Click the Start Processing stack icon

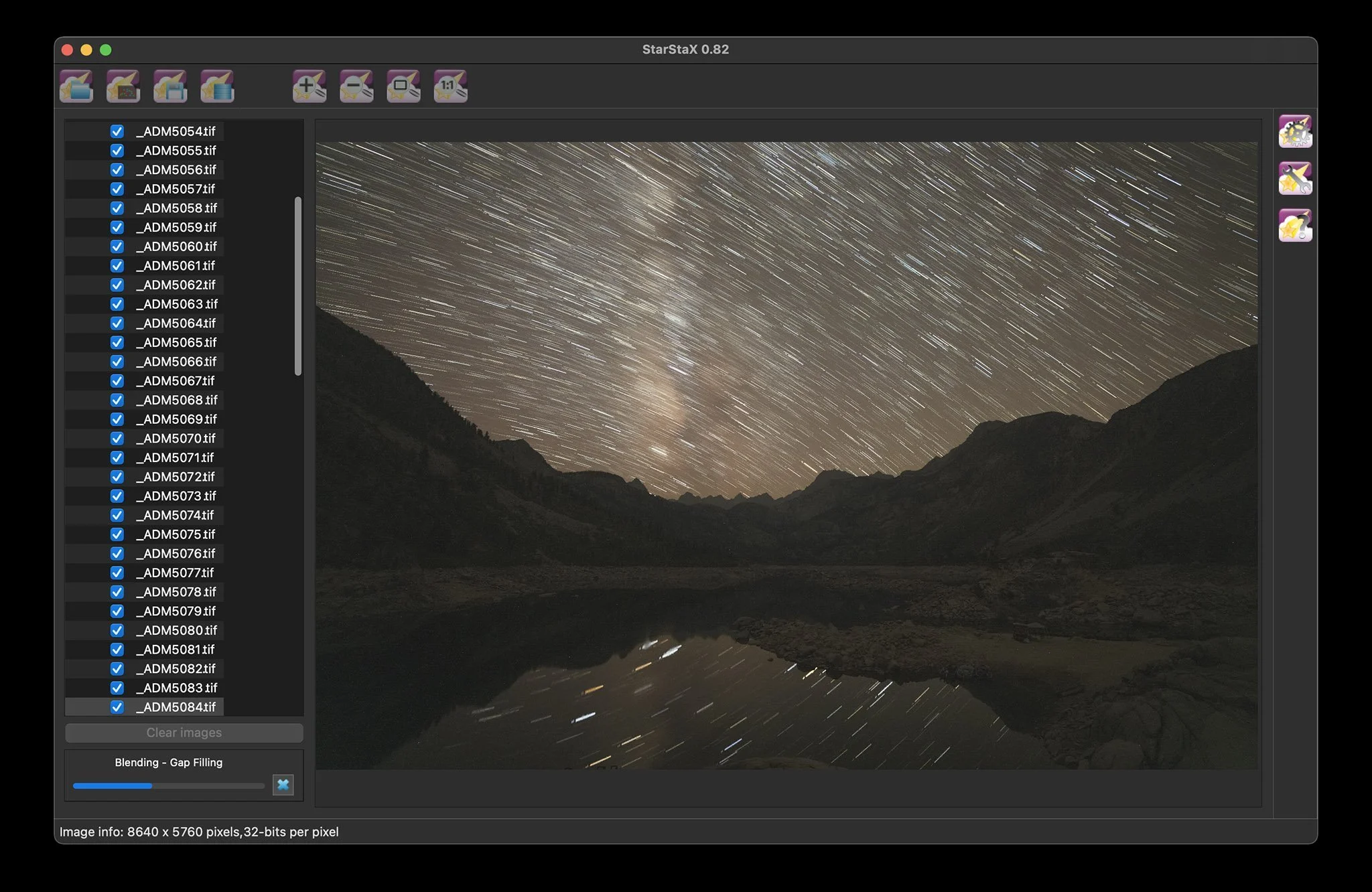point(217,86)
